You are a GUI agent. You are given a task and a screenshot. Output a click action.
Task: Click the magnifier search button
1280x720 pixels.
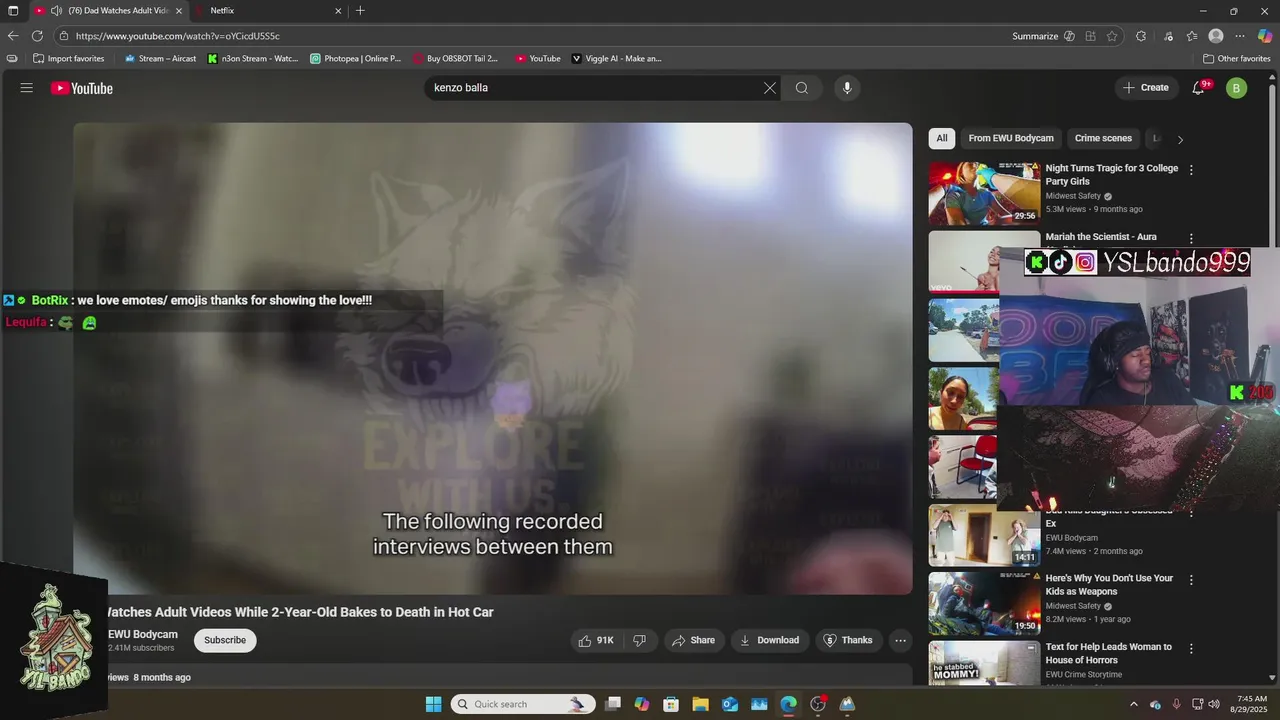click(802, 88)
